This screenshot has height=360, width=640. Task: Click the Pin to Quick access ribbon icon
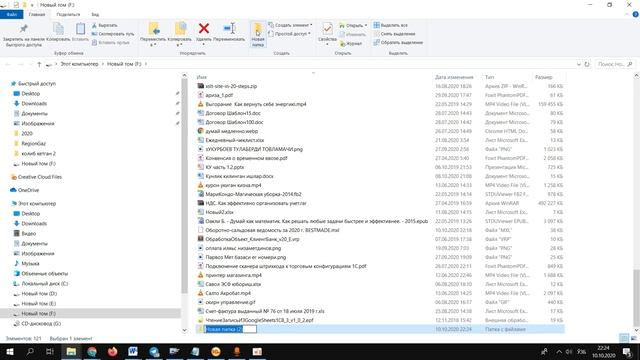point(23,29)
